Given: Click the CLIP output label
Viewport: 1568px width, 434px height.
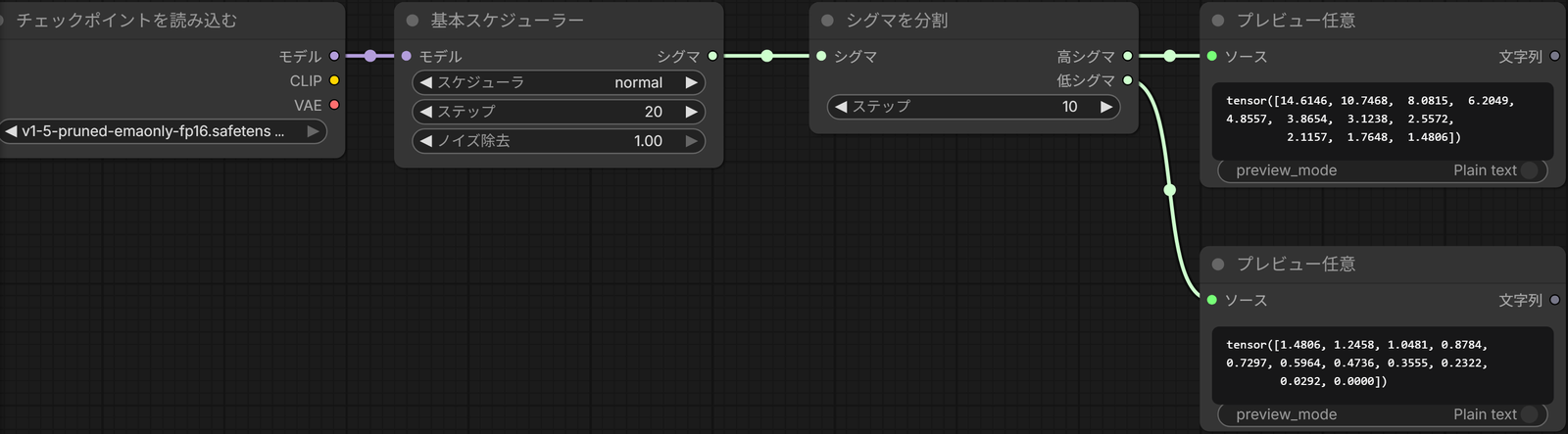Looking at the screenshot, I should (306, 81).
